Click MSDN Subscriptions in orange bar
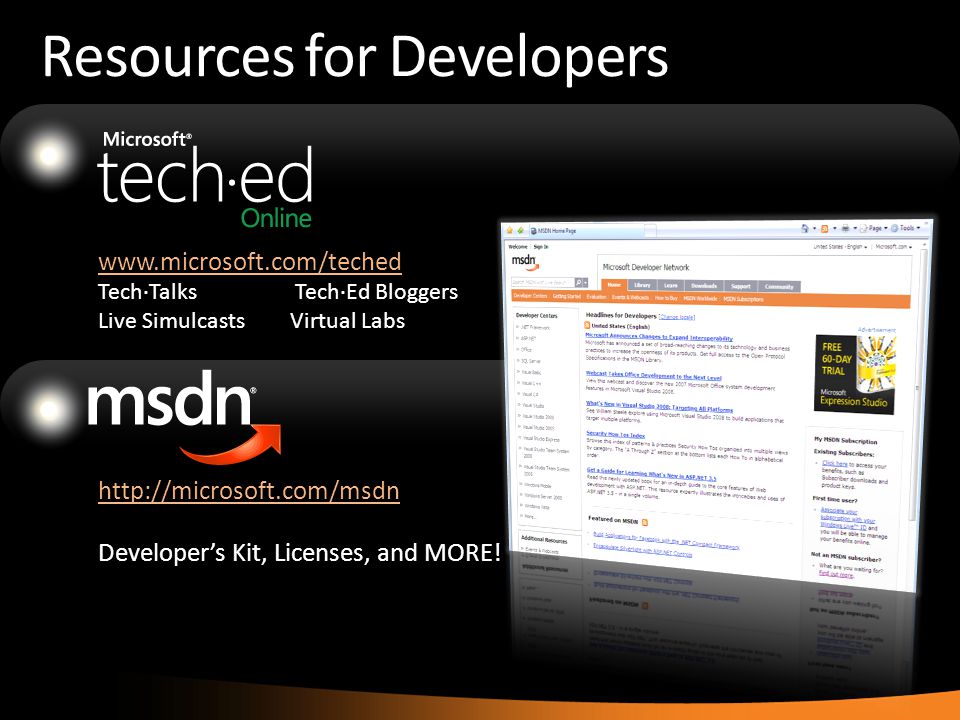The height and width of the screenshot is (720, 960). 743,299
